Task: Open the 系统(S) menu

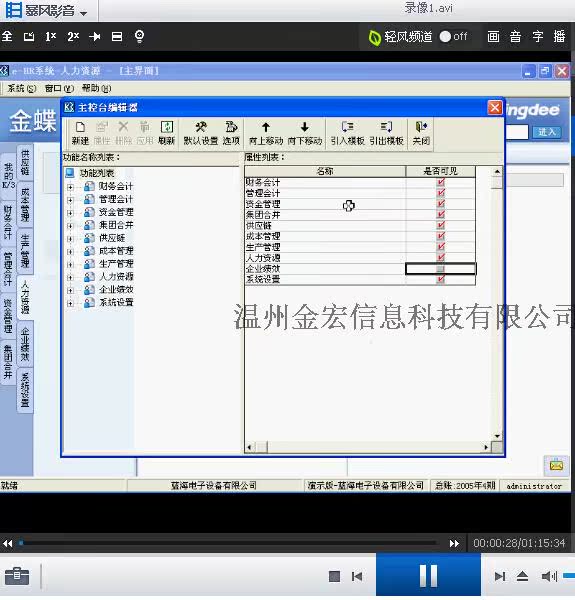Action: pyautogui.click(x=21, y=88)
